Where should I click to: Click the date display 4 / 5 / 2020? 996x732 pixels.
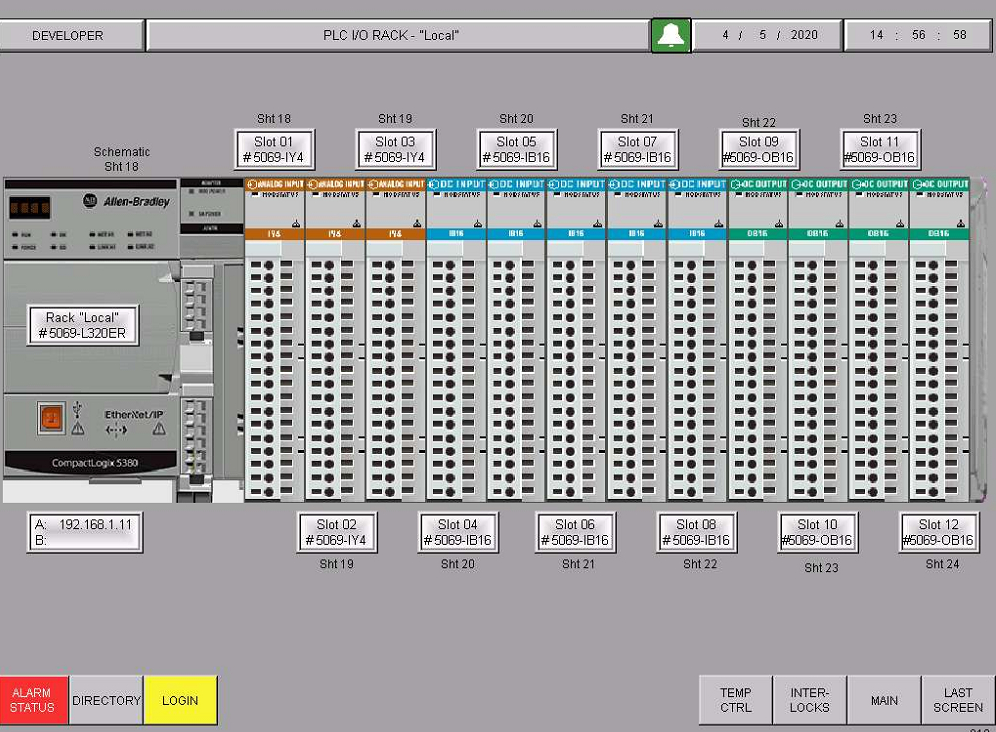pyautogui.click(x=768, y=36)
